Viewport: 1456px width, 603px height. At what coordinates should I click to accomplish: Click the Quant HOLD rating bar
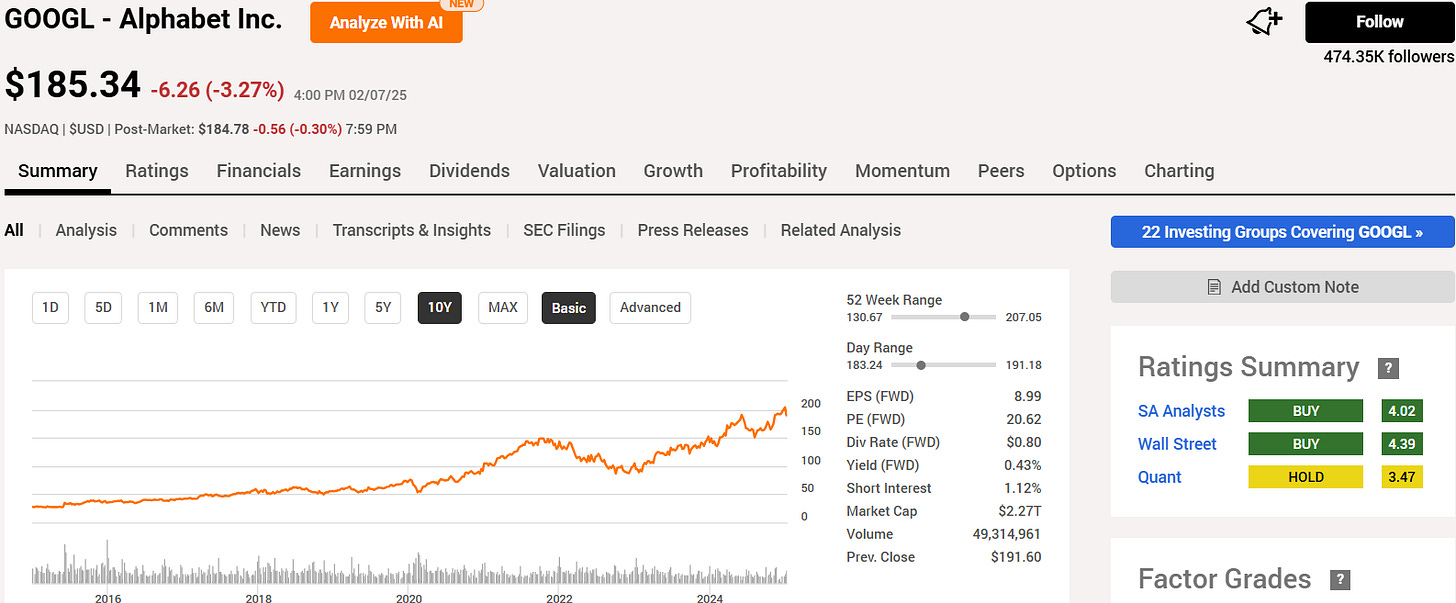tap(1305, 477)
